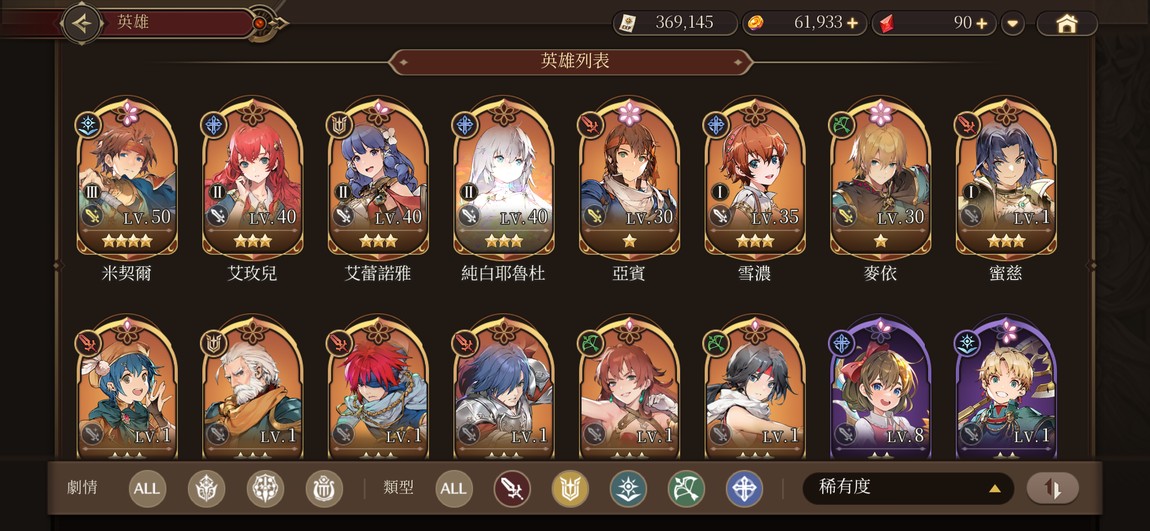Open hero 米契爾 LV.50 card

[127, 180]
